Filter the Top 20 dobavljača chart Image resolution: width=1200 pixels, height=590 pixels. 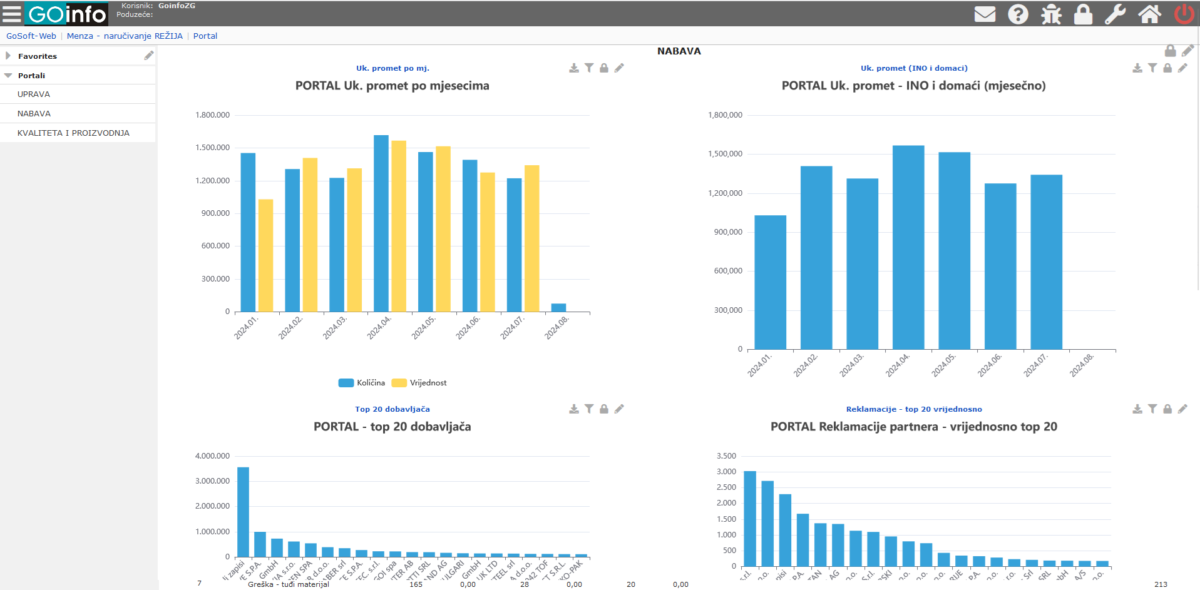pyautogui.click(x=589, y=409)
